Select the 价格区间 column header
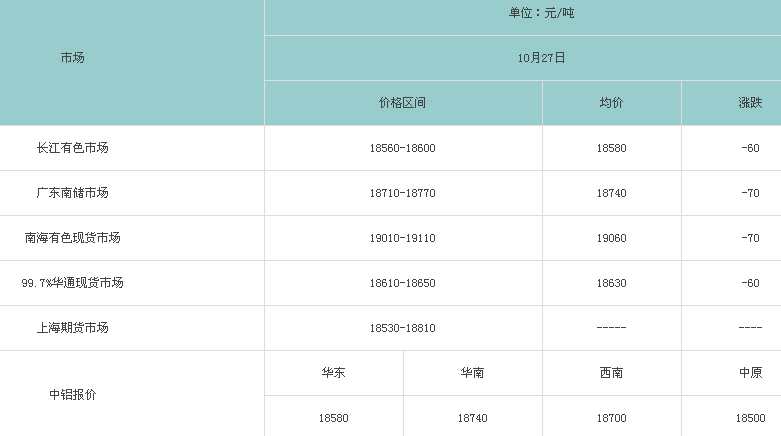Screen dimensions: 781x436 tap(402, 103)
